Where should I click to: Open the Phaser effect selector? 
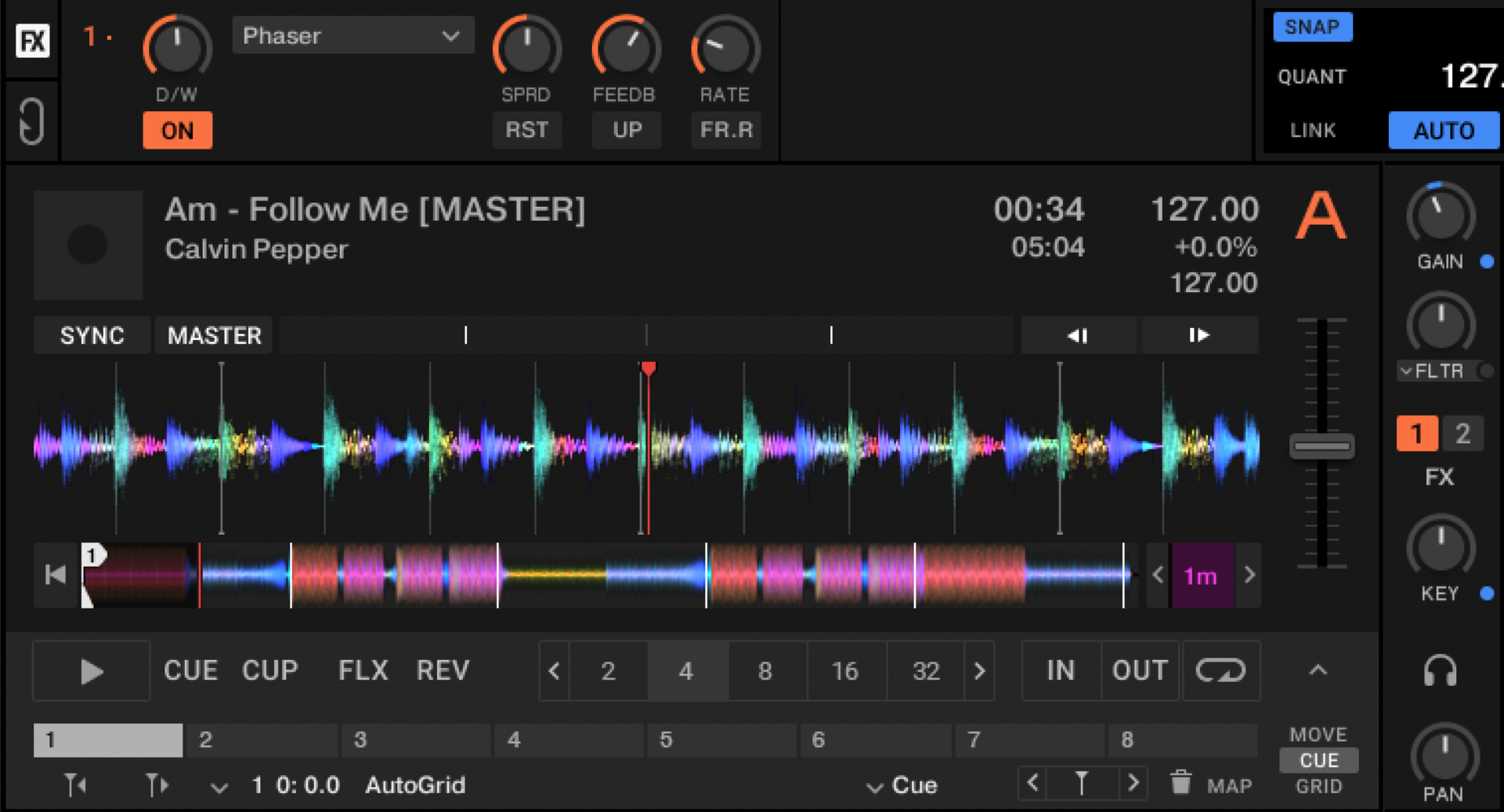click(x=352, y=35)
